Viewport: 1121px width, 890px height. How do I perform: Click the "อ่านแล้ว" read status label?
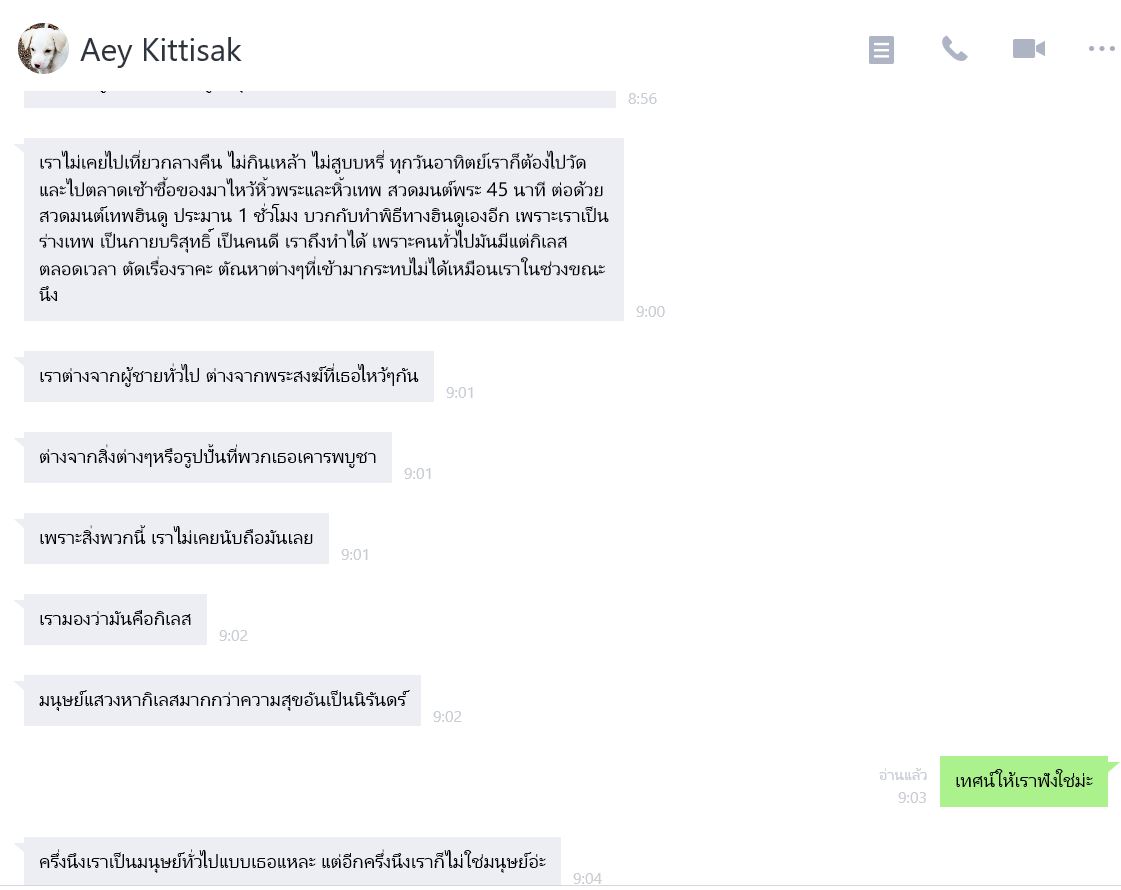click(902, 775)
